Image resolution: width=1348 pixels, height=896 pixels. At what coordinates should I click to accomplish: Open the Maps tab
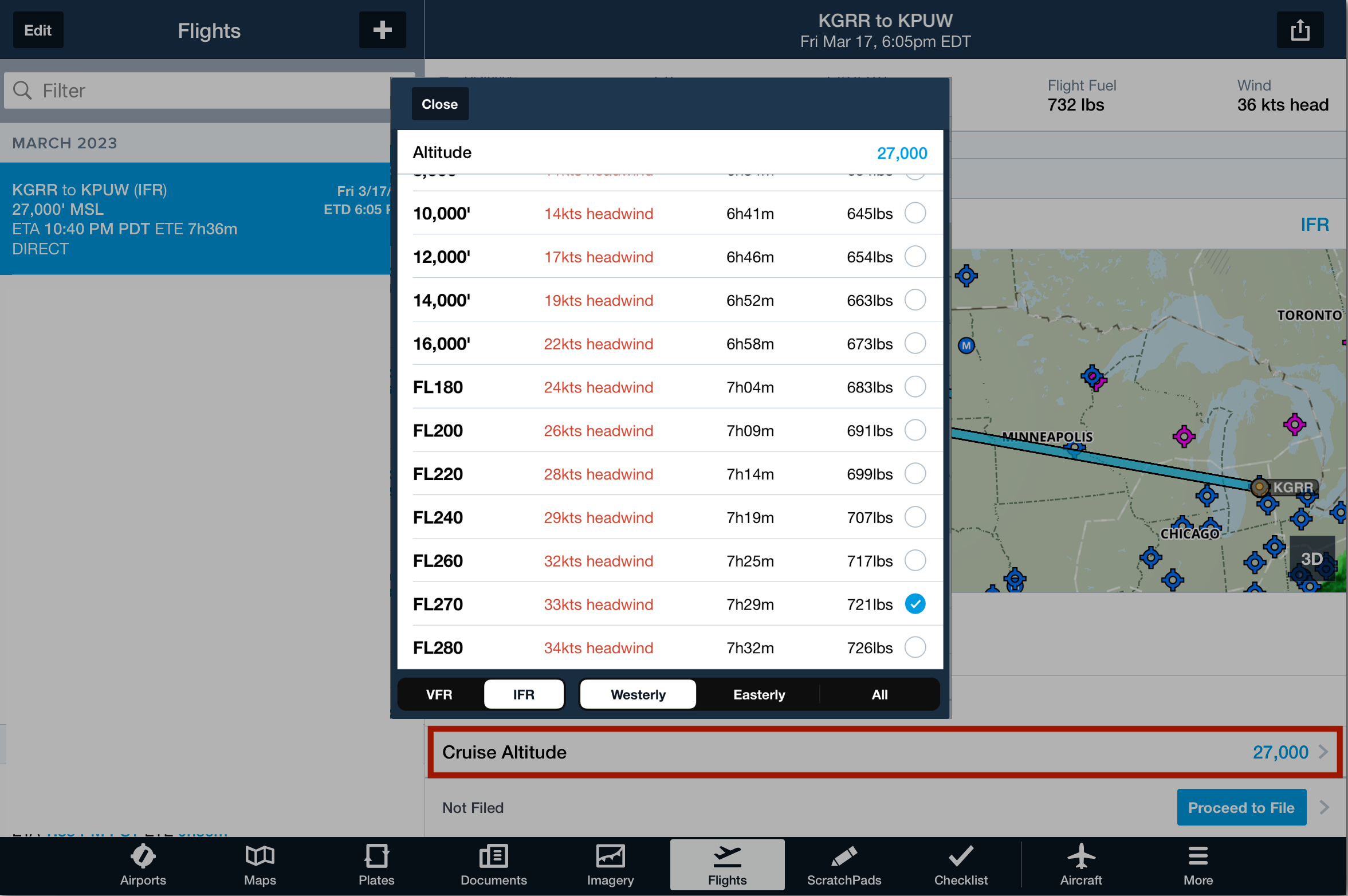tap(260, 865)
